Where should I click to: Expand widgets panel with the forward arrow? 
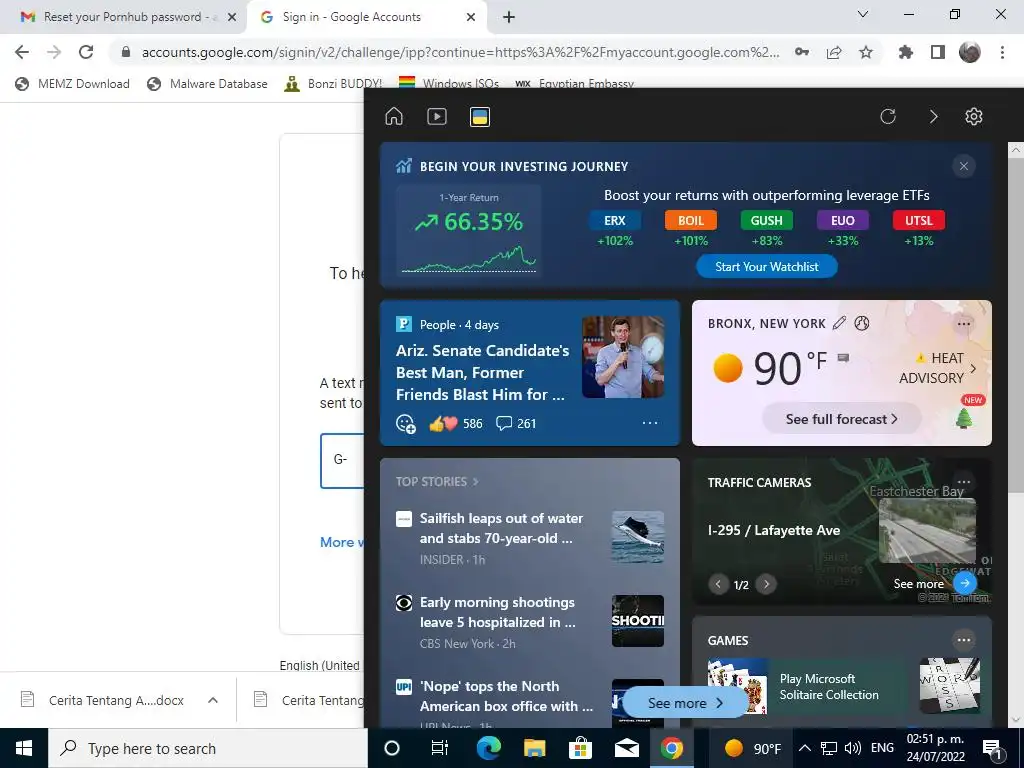[933, 117]
